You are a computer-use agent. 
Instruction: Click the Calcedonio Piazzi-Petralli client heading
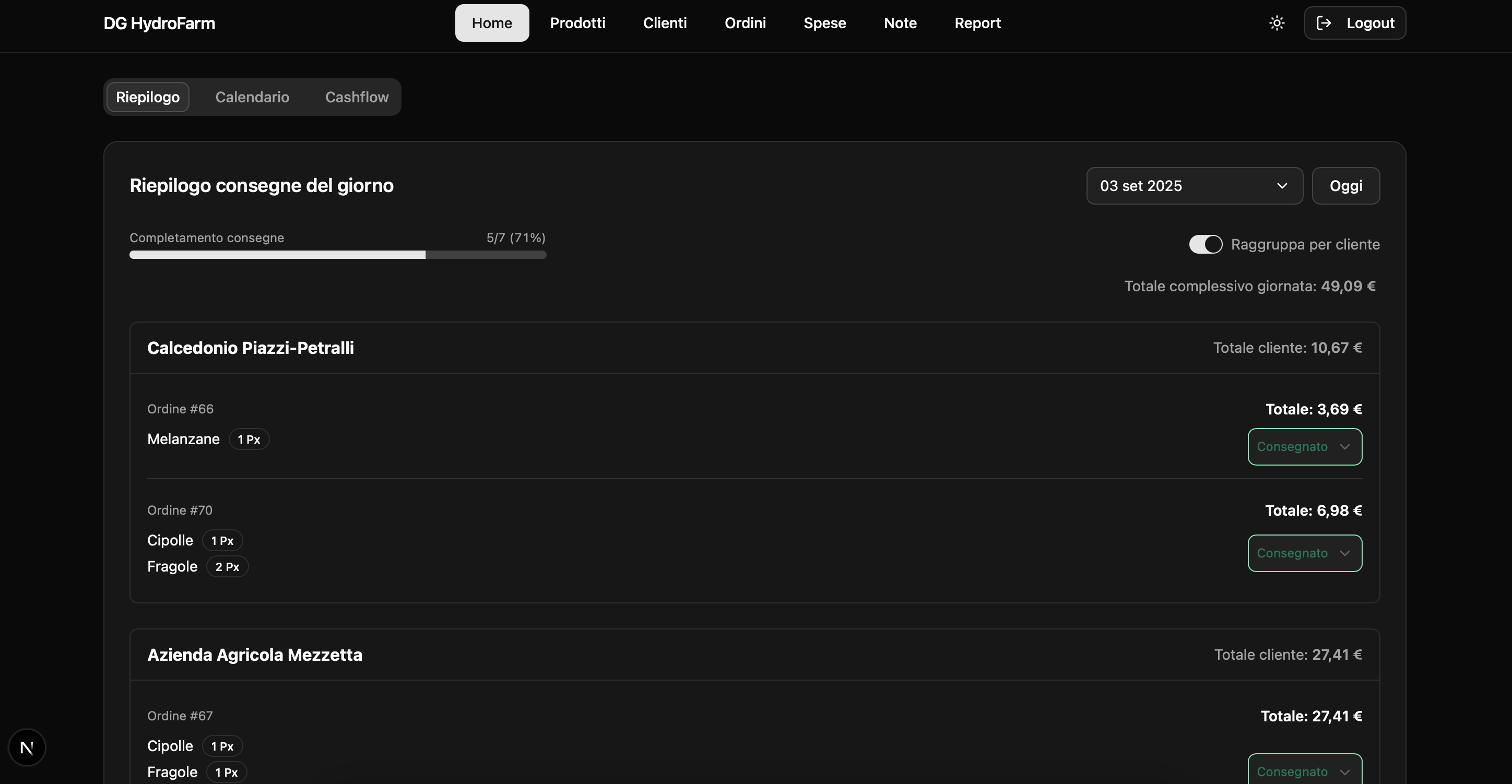tap(250, 348)
